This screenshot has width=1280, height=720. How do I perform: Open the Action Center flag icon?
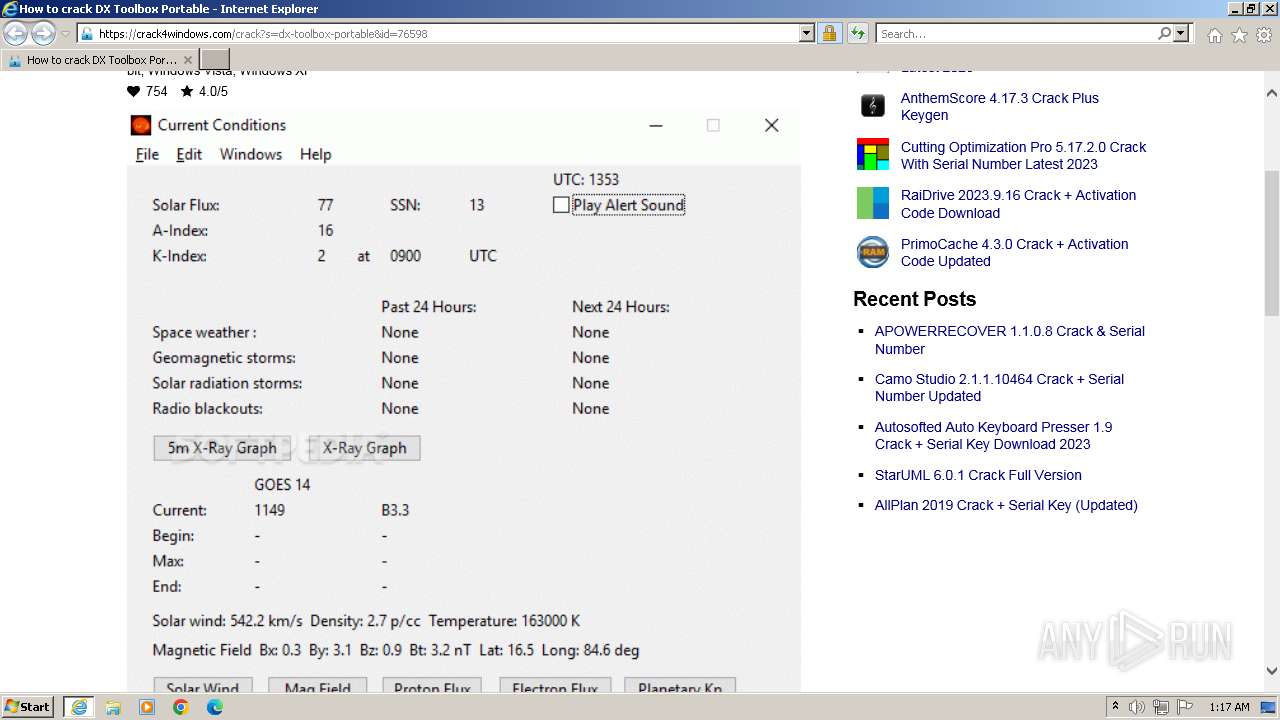click(1185, 707)
